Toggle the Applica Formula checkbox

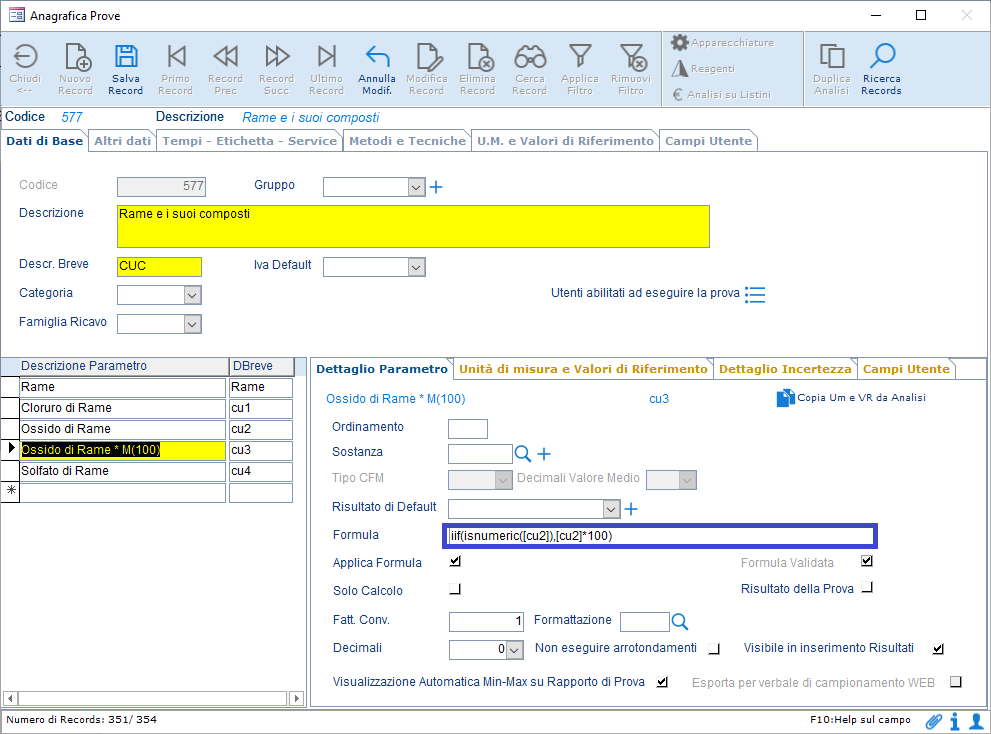click(x=455, y=561)
